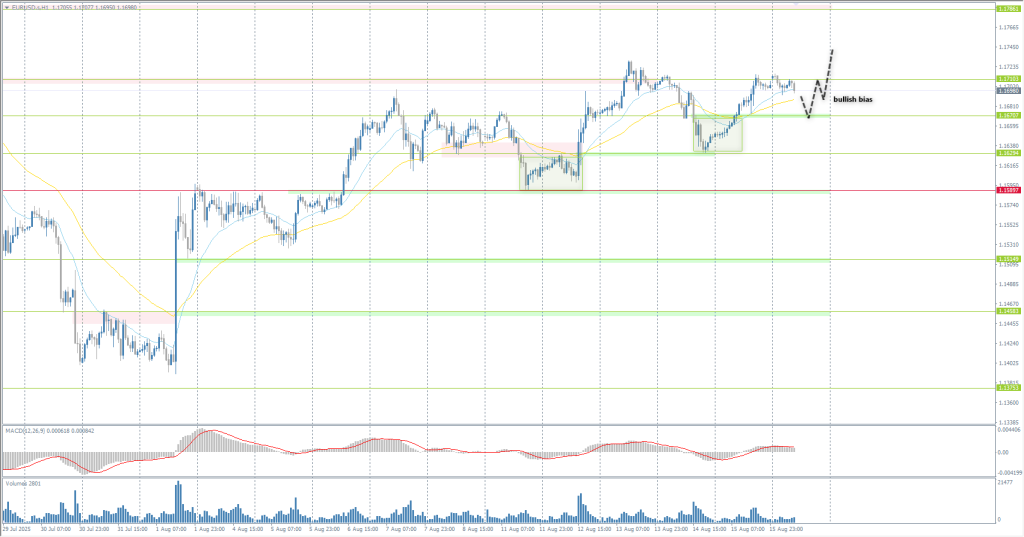Screen dimensions: 1024x537
Task: Select the current price tag 1.16980
Action: pyautogui.click(x=1007, y=90)
